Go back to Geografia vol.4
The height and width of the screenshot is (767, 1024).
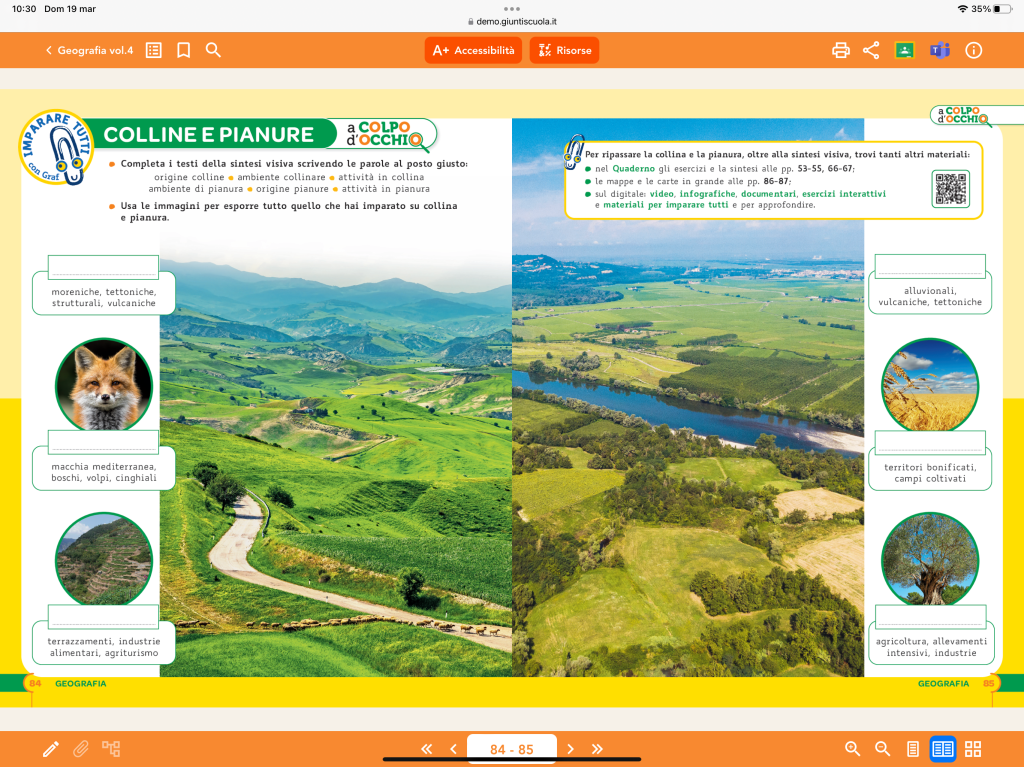coord(89,50)
